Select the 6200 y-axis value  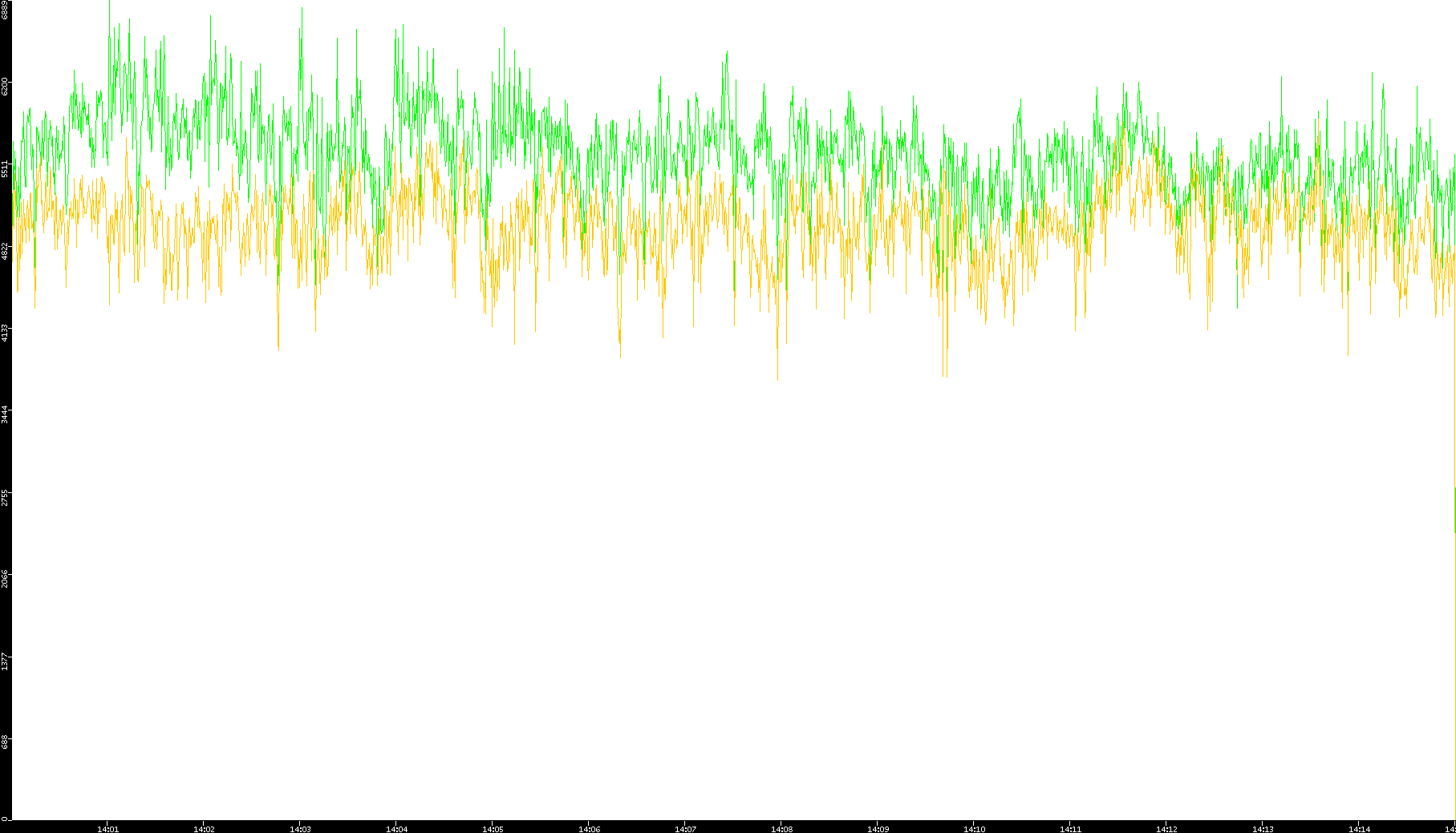point(5,86)
